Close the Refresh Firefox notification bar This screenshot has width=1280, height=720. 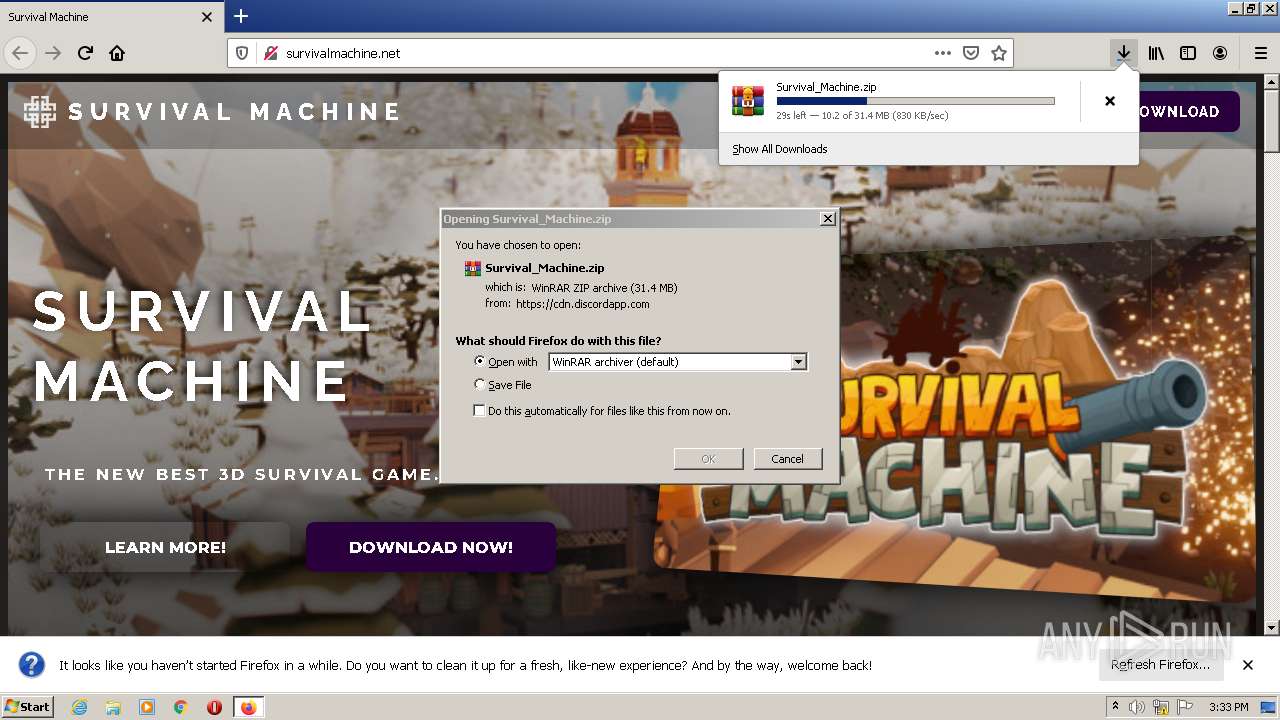[1248, 665]
